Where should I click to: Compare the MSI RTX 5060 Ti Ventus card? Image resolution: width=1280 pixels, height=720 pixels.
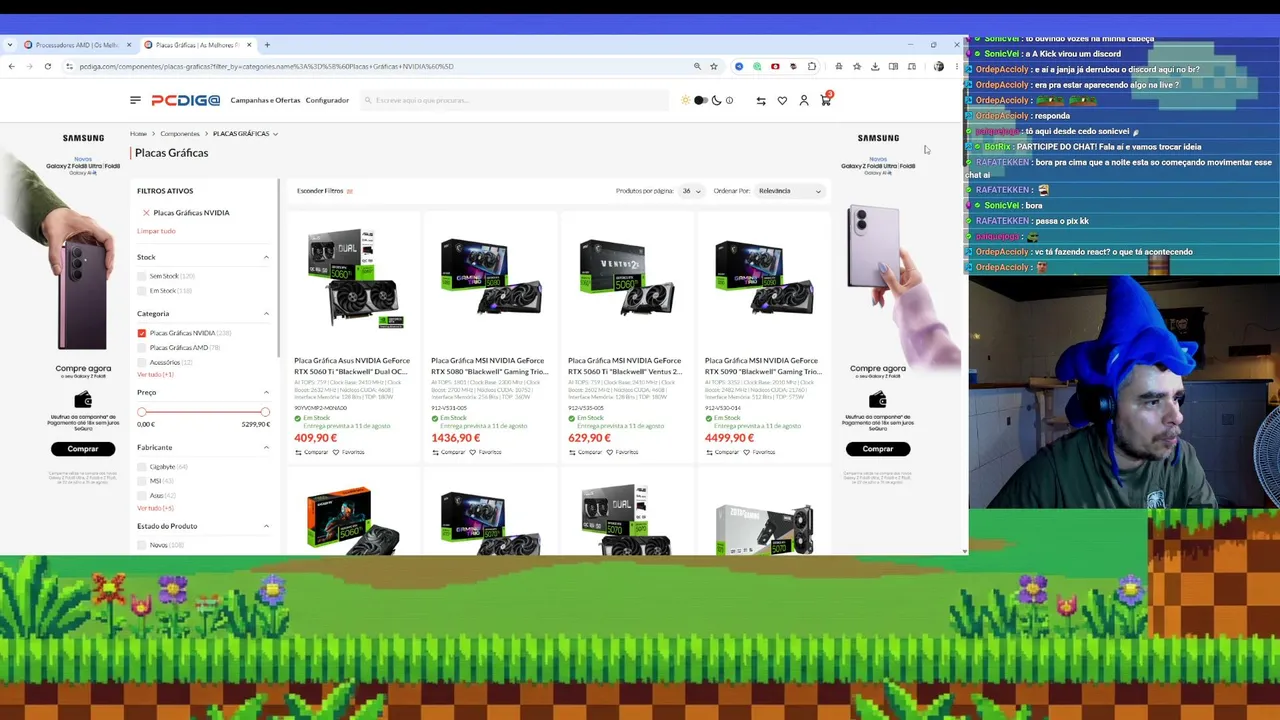pos(585,452)
